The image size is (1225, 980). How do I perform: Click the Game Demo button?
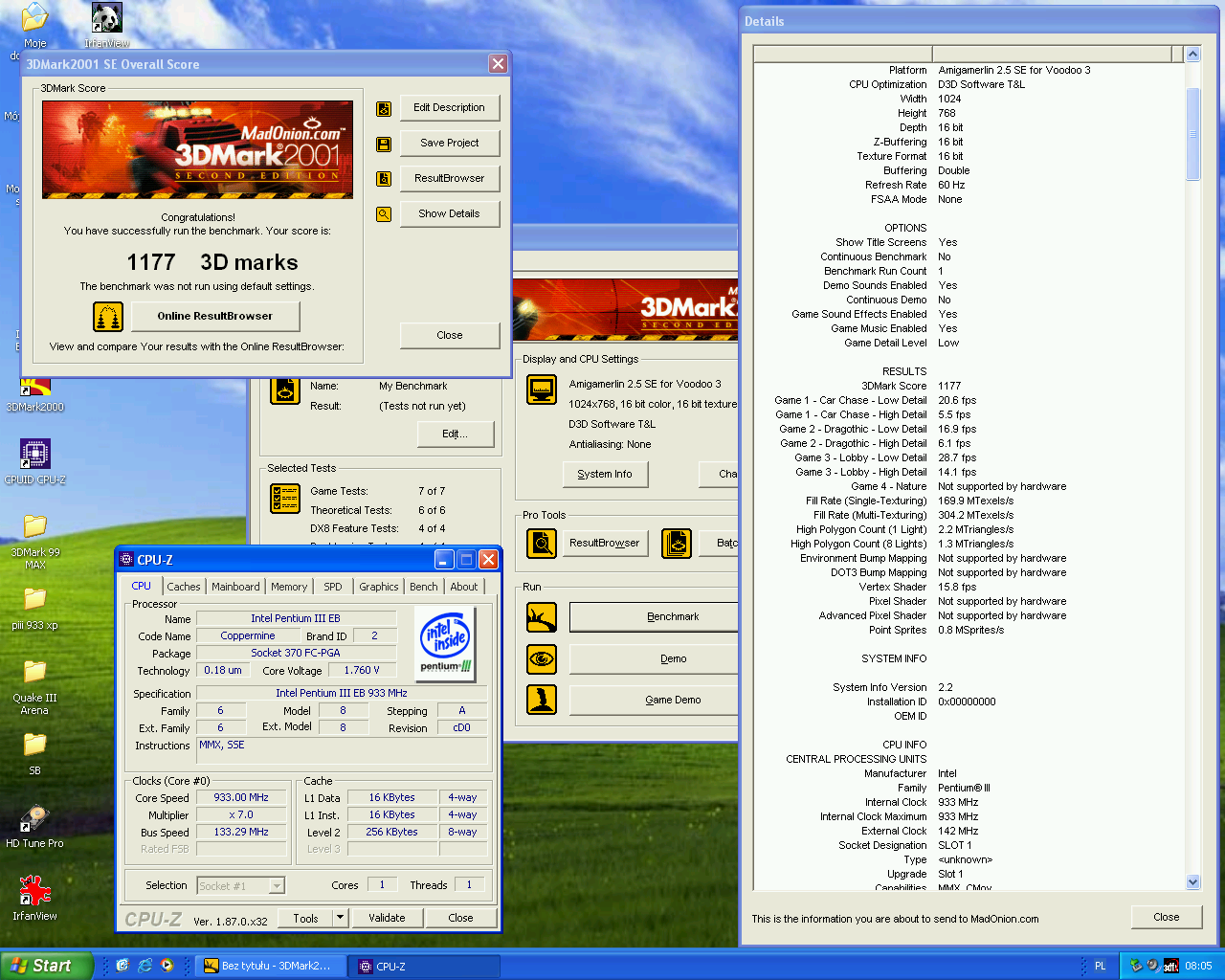[x=654, y=700]
